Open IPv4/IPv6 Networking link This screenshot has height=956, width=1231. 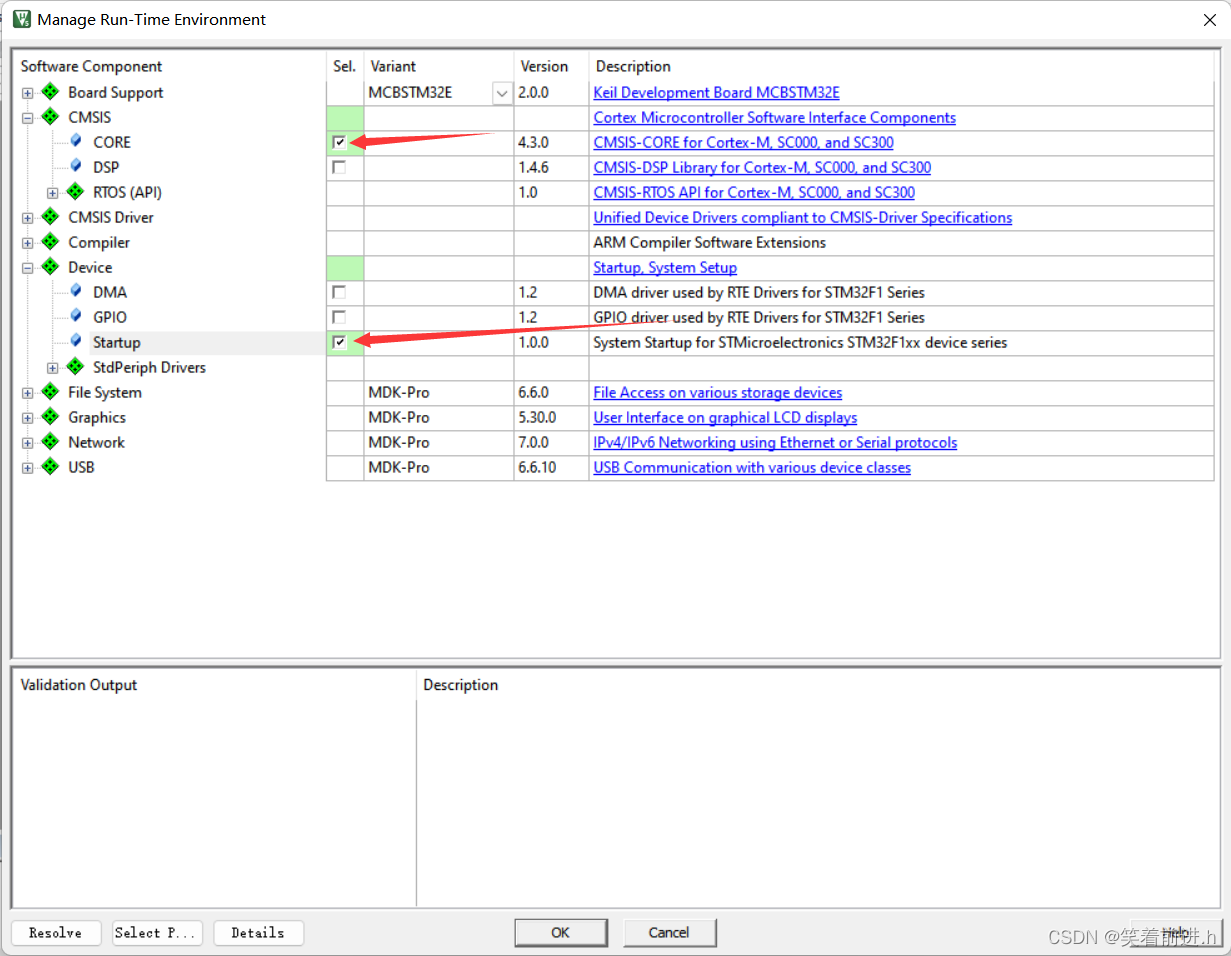[775, 442]
